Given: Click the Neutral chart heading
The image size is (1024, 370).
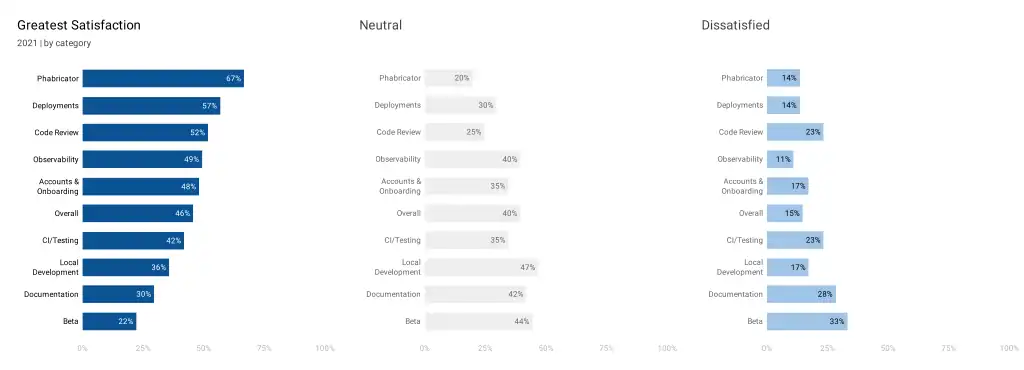Looking at the screenshot, I should coord(381,25).
